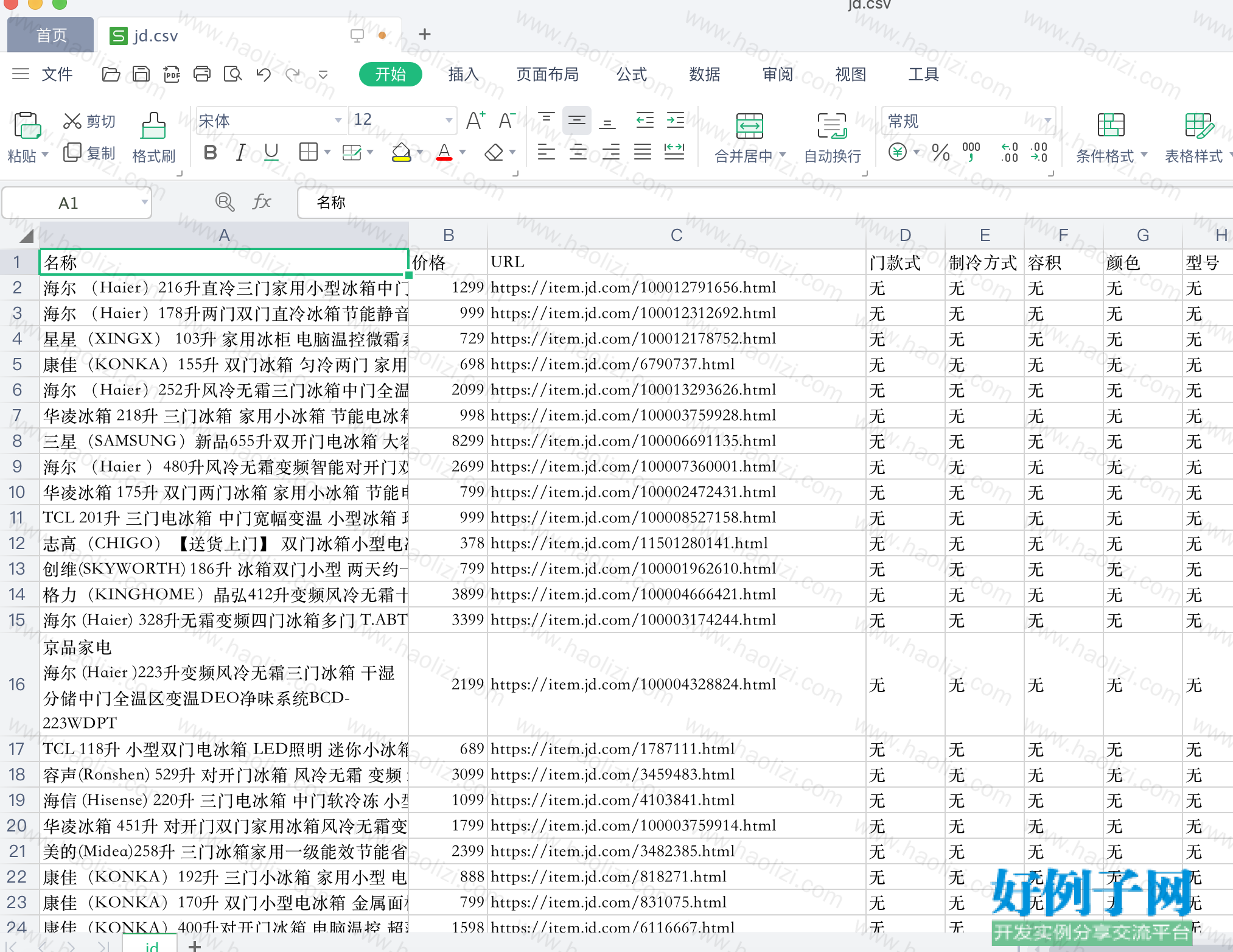Expand the Paste options arrow
The width and height of the screenshot is (1233, 952).
pyautogui.click(x=45, y=155)
